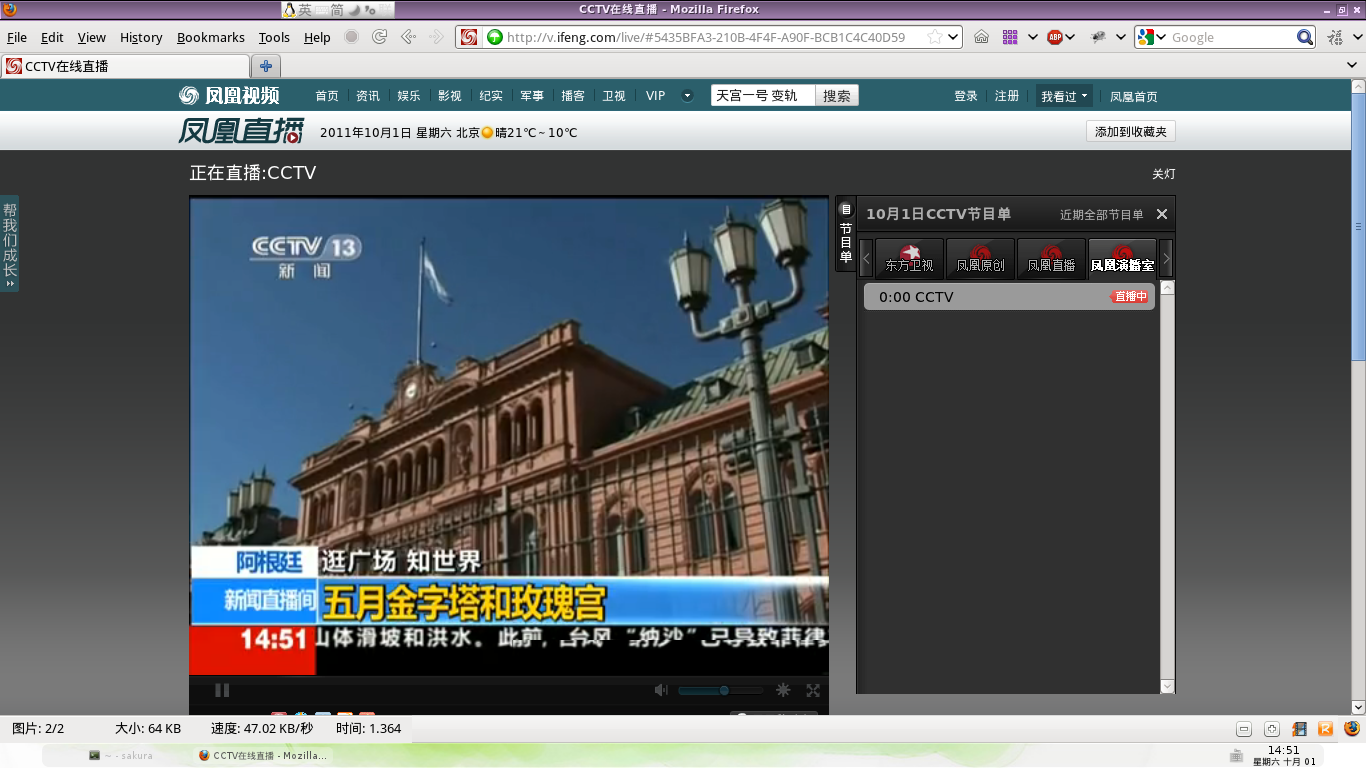Click the purple grid toolbar icon
1366x768 pixels.
point(1010,37)
